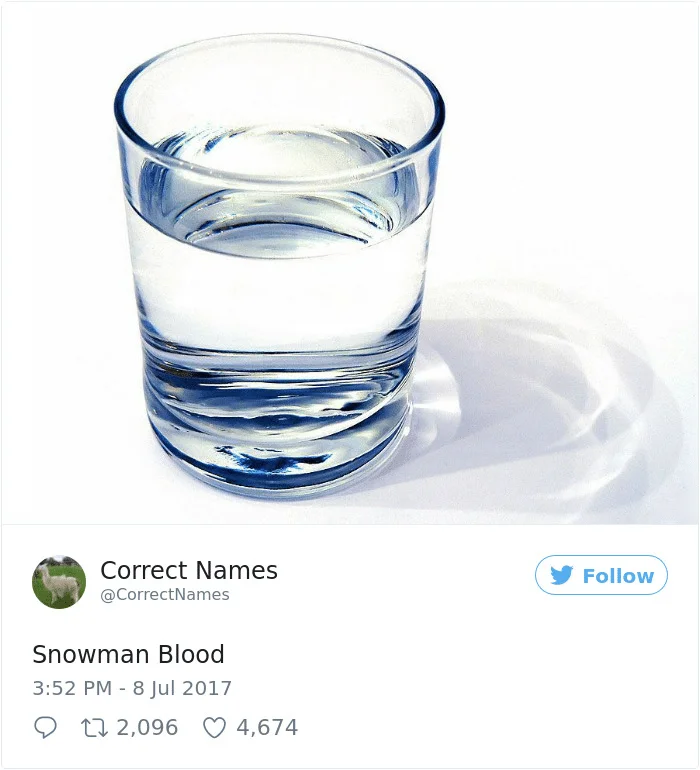Select the Snowman Blood tweet text
Screen dimensions: 700x770
pyautogui.click(x=129, y=654)
